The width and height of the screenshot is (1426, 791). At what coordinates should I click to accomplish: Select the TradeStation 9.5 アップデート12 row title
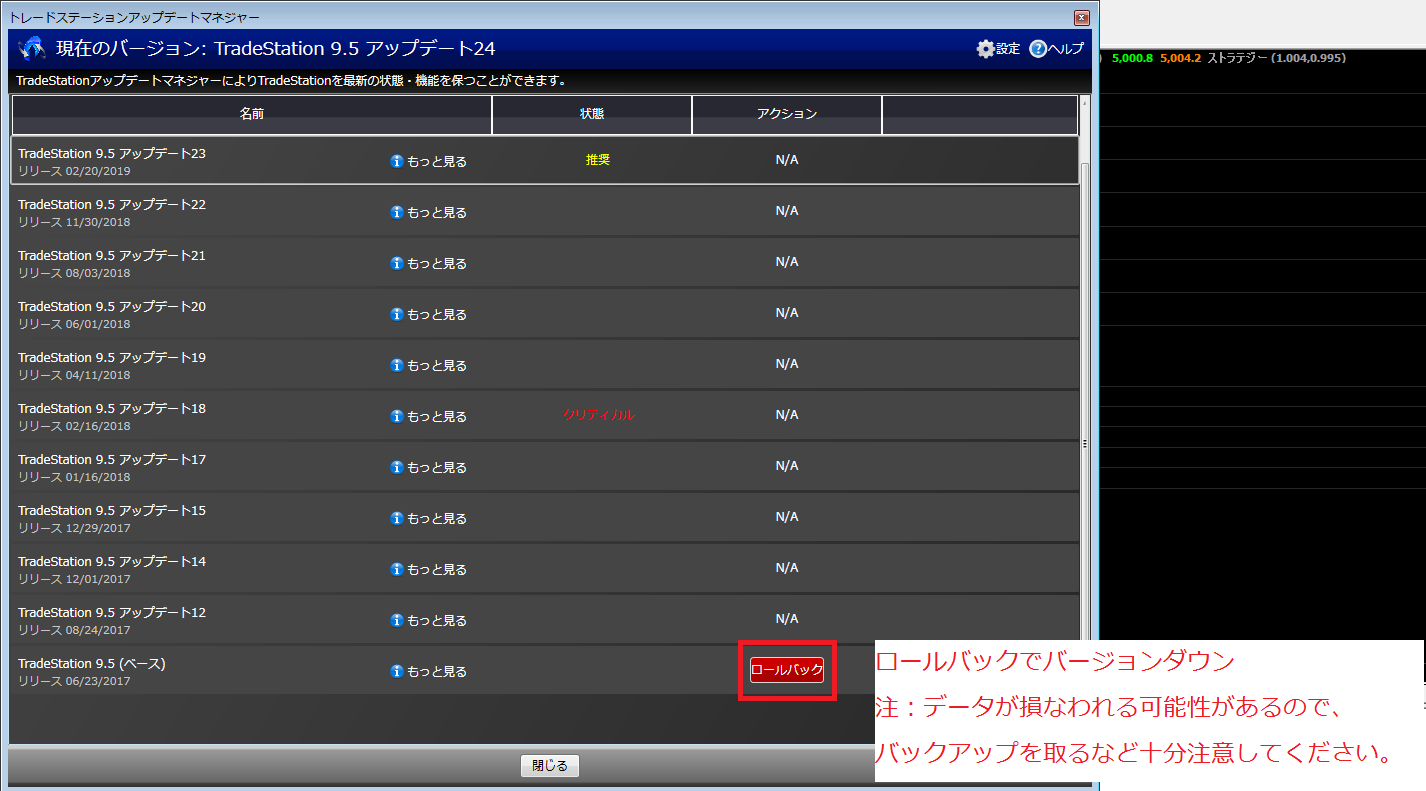tap(112, 612)
